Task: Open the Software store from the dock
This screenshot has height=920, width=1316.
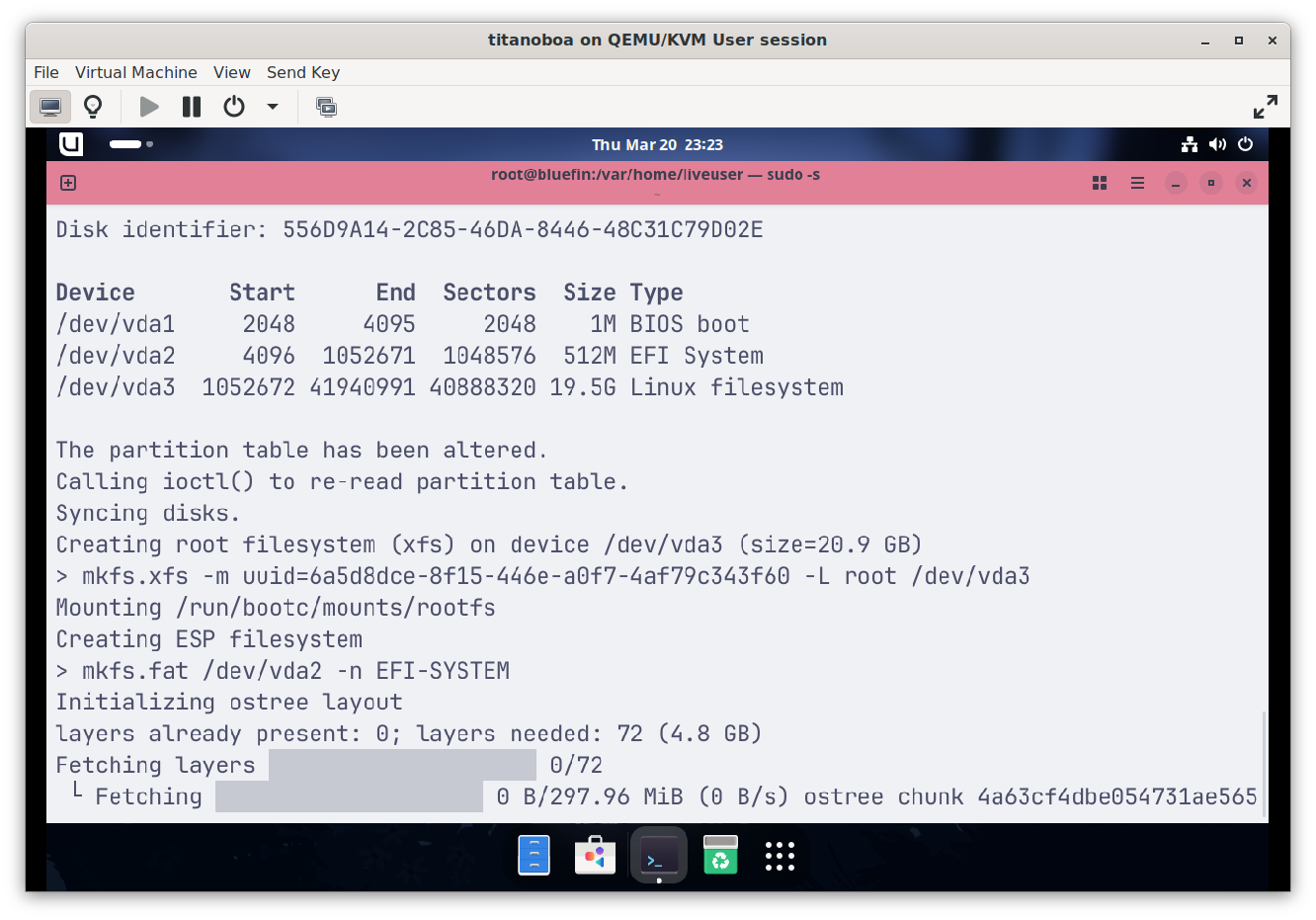Action: click(596, 856)
